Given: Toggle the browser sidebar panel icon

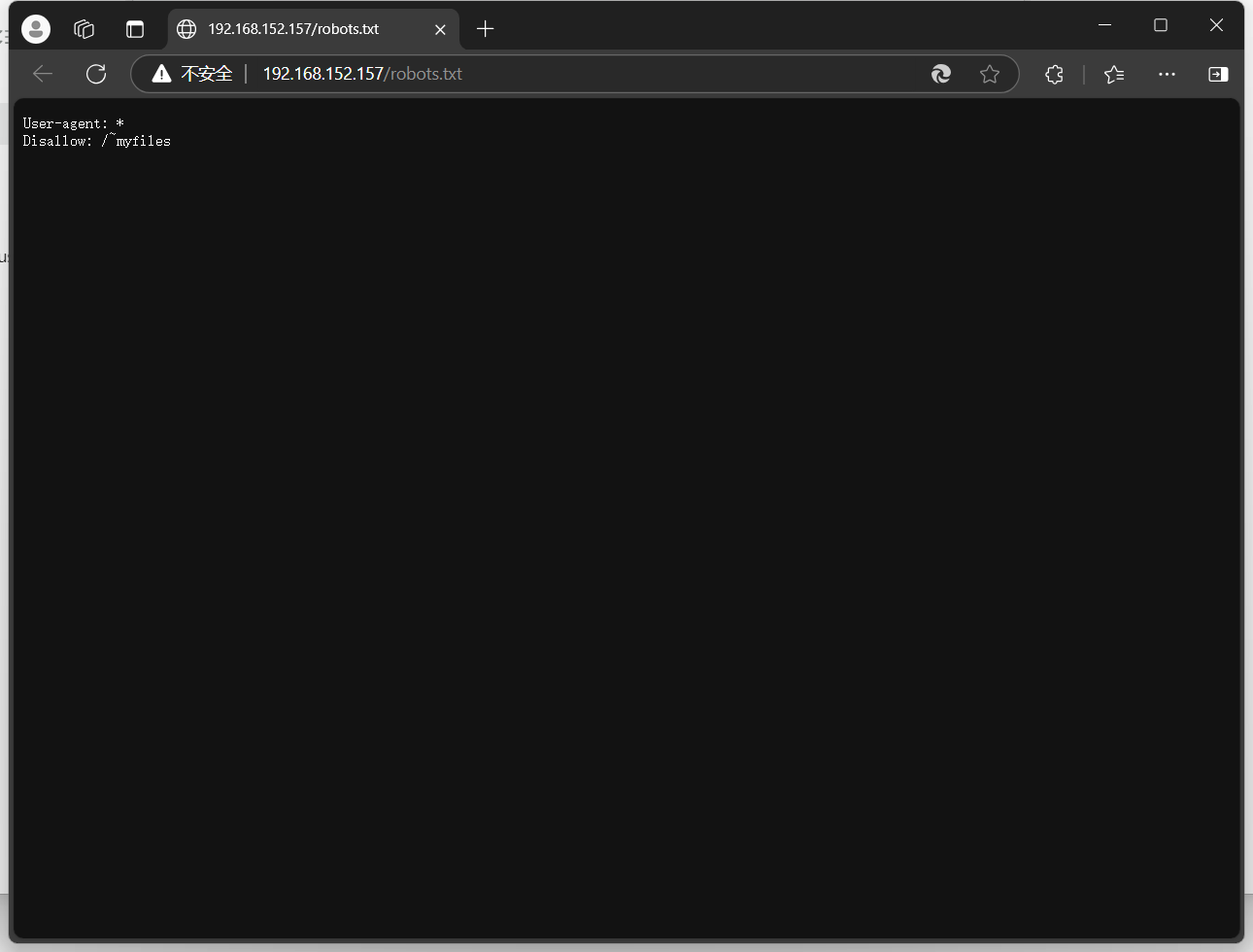Looking at the screenshot, I should pos(1218,74).
